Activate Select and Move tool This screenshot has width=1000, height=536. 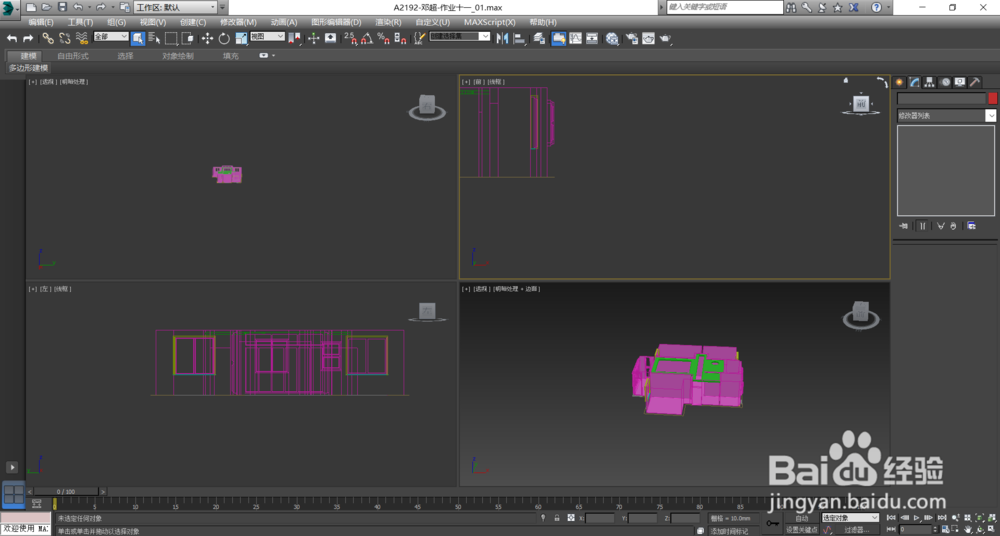[207, 38]
